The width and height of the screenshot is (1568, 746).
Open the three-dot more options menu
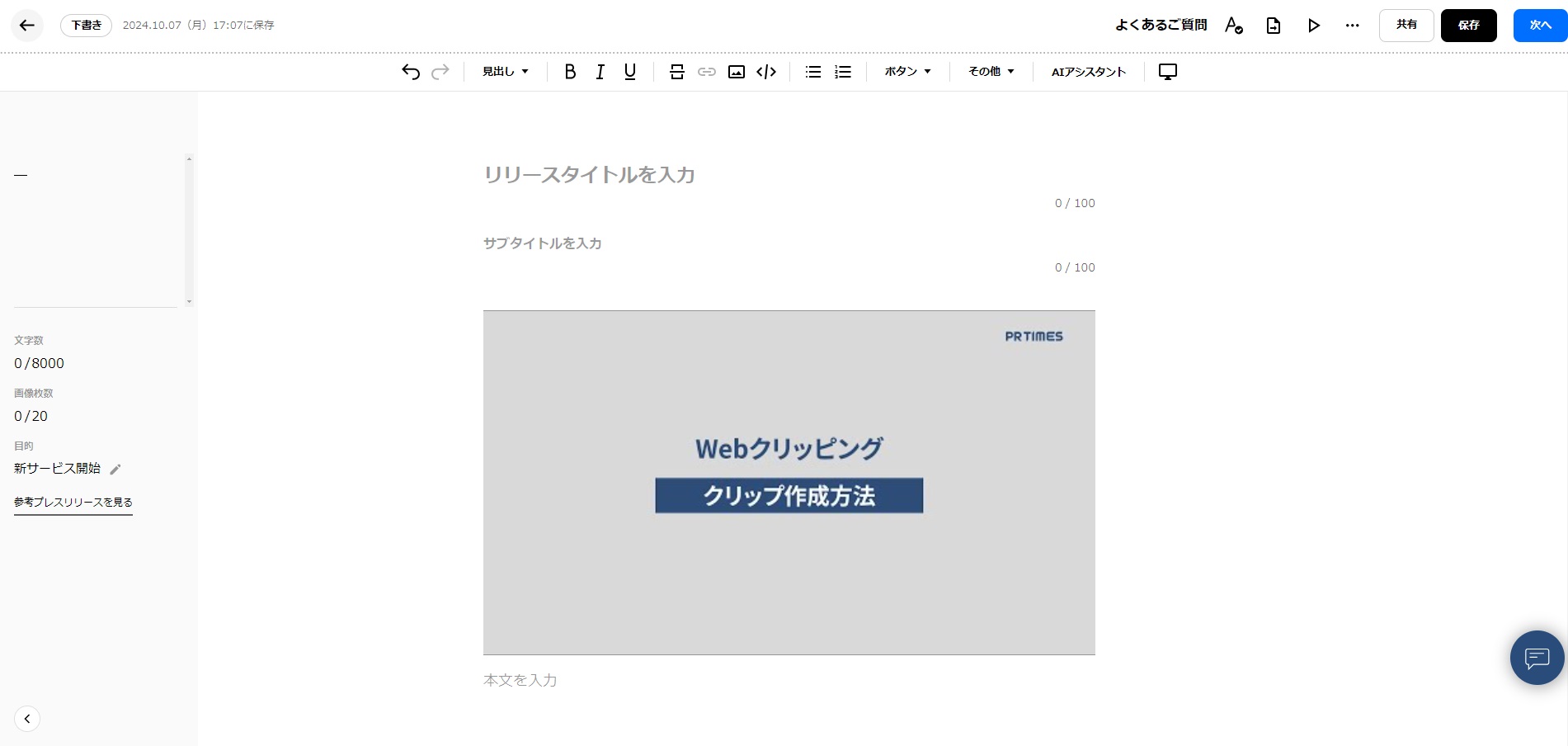1352,26
